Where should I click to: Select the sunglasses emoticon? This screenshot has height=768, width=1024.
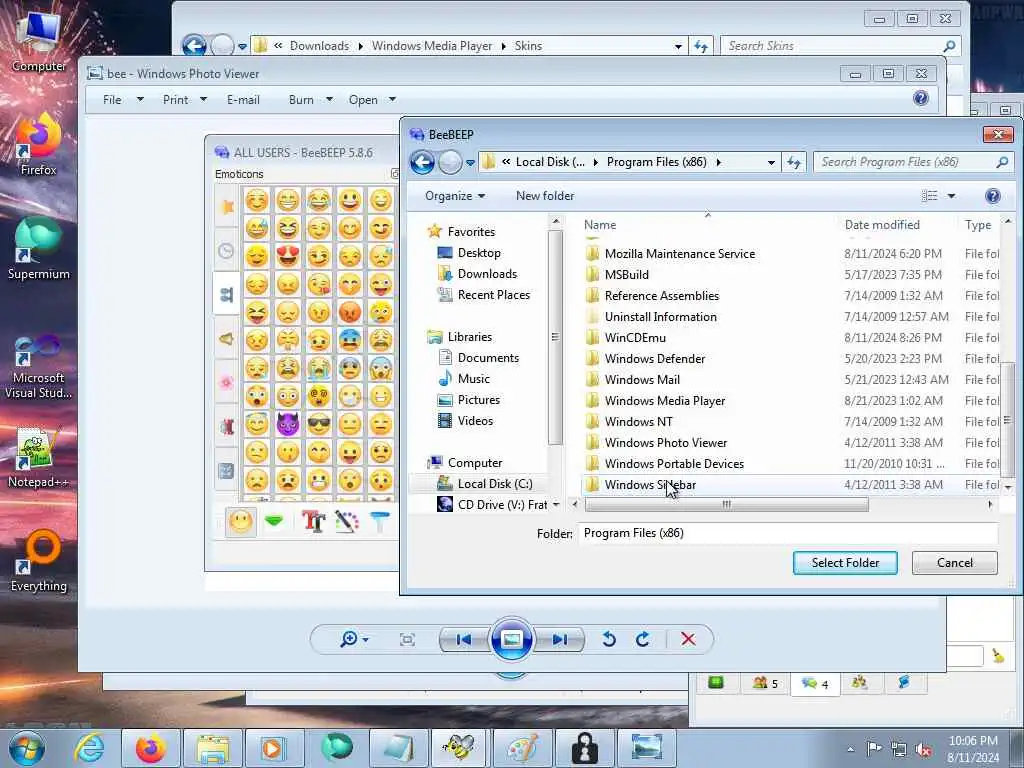(319, 424)
